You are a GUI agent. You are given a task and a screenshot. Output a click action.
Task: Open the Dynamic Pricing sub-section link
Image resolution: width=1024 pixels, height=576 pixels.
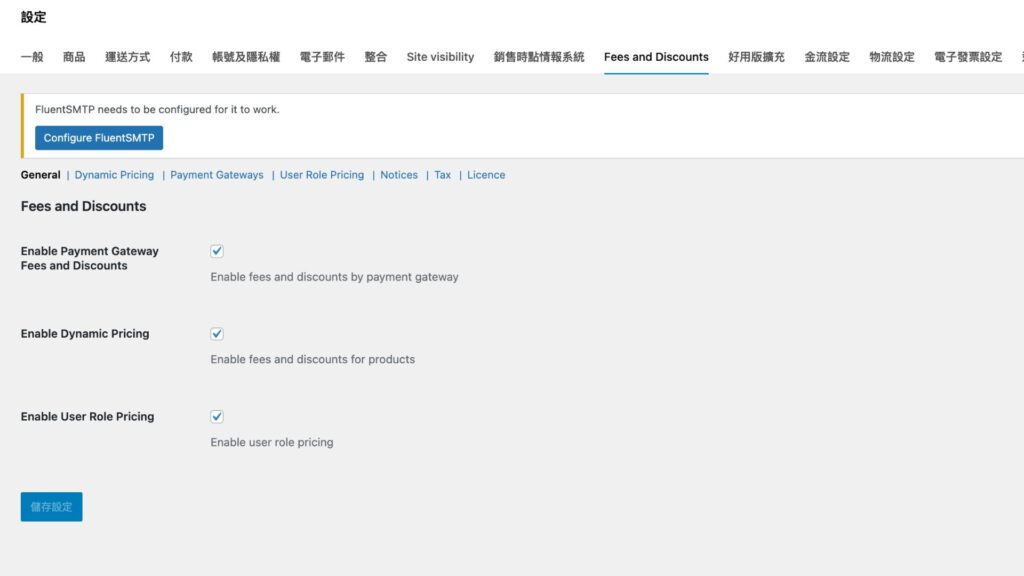point(114,175)
